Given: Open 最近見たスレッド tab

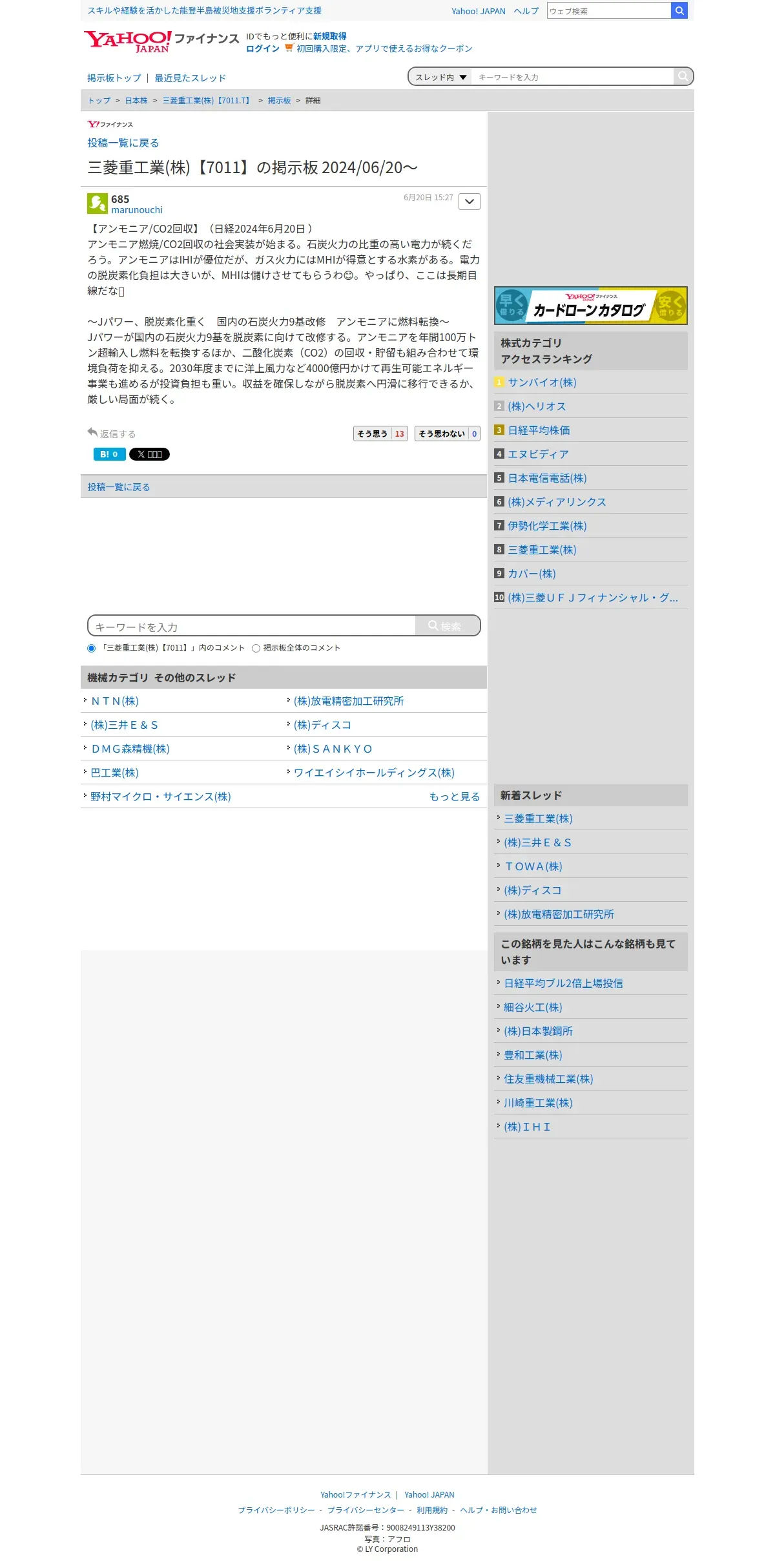Looking at the screenshot, I should pos(190,78).
